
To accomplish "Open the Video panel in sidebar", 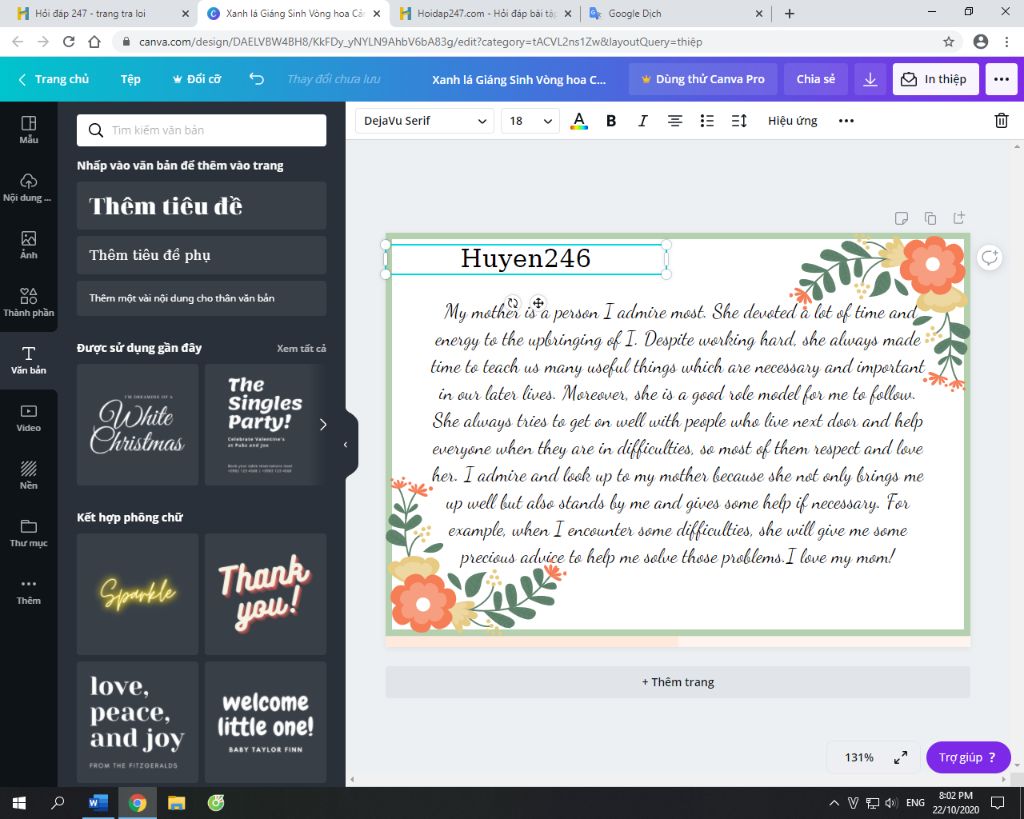I will pos(29,418).
